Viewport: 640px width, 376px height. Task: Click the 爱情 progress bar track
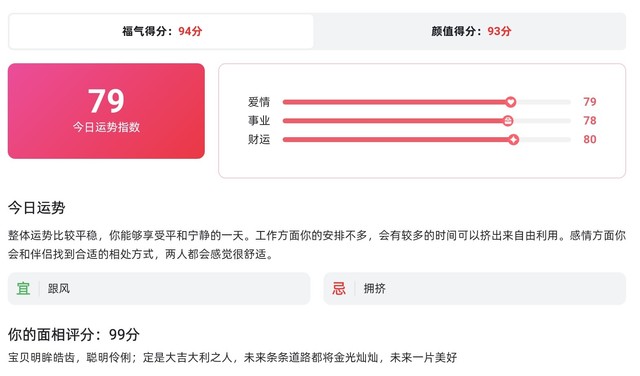pyautogui.click(x=427, y=102)
